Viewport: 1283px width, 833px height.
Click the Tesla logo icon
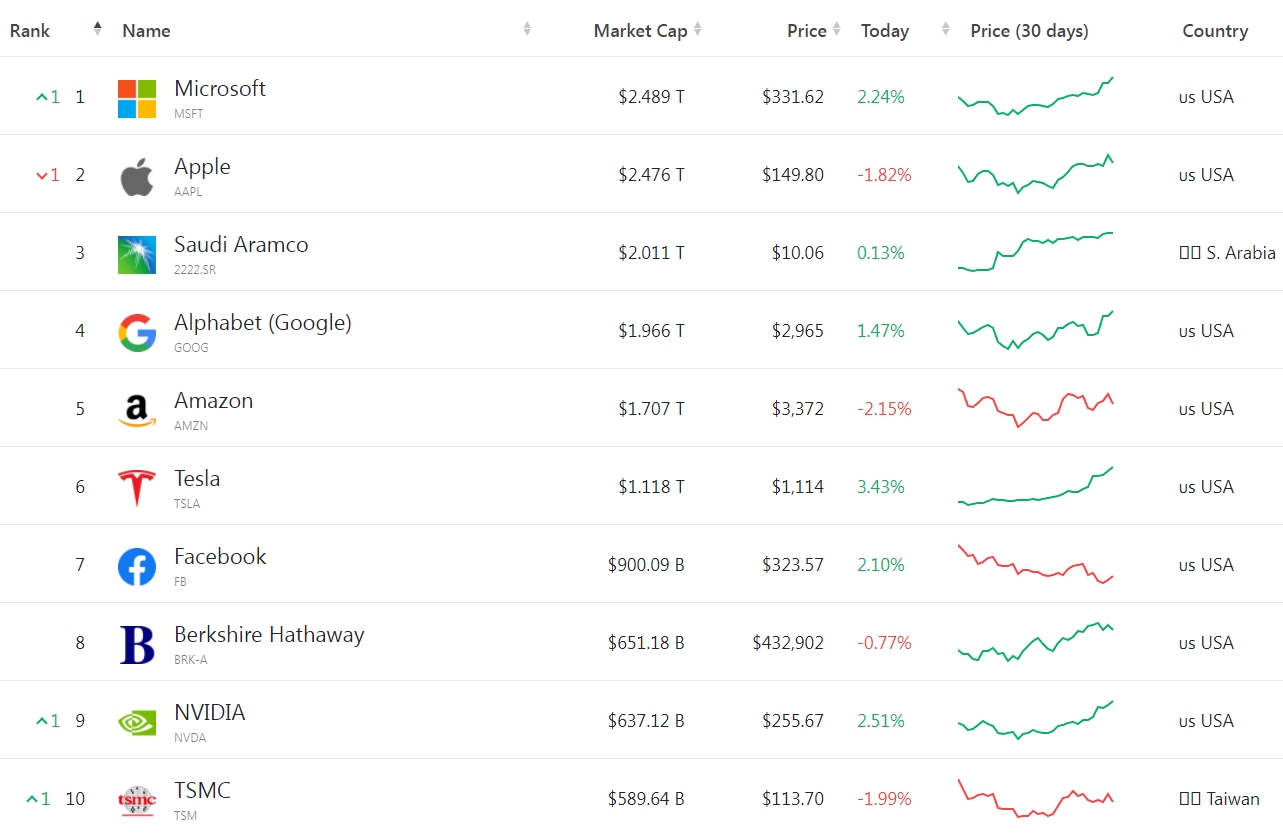click(x=137, y=489)
